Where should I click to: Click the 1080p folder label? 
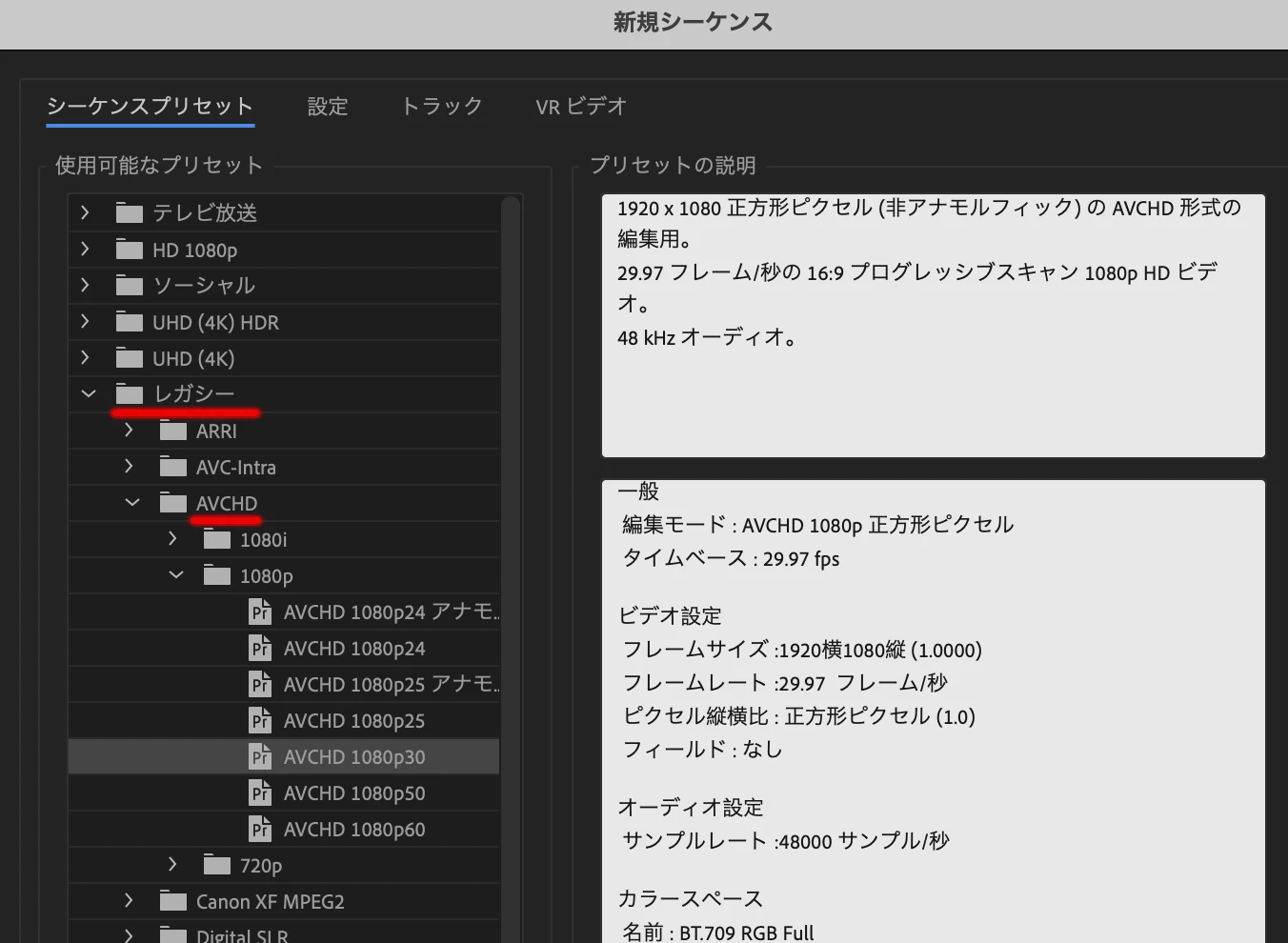pos(267,576)
